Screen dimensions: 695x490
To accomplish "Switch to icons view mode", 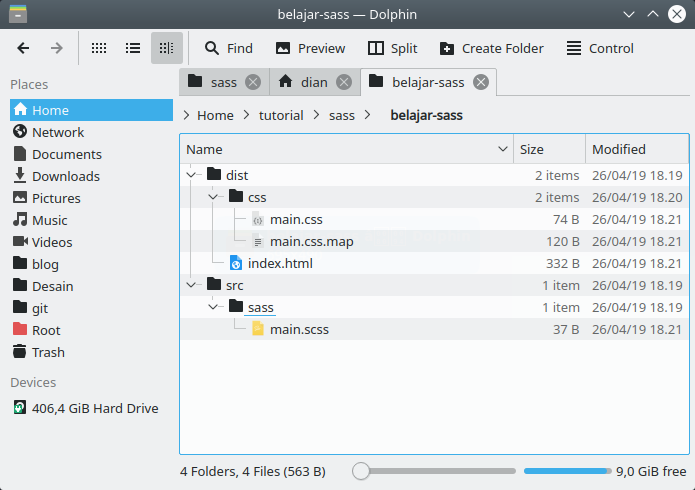I will click(99, 48).
